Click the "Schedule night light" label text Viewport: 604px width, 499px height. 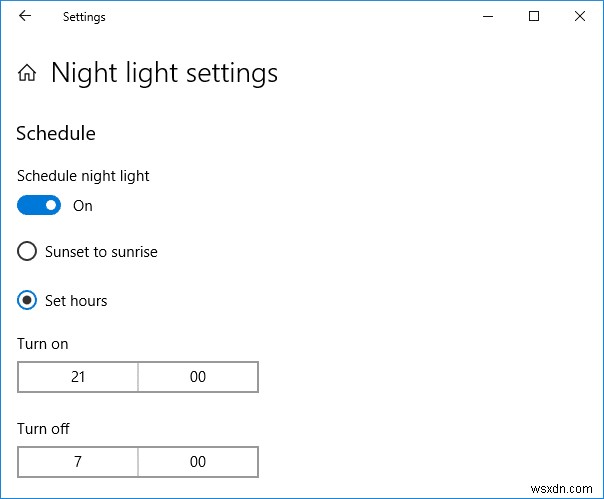(83, 176)
